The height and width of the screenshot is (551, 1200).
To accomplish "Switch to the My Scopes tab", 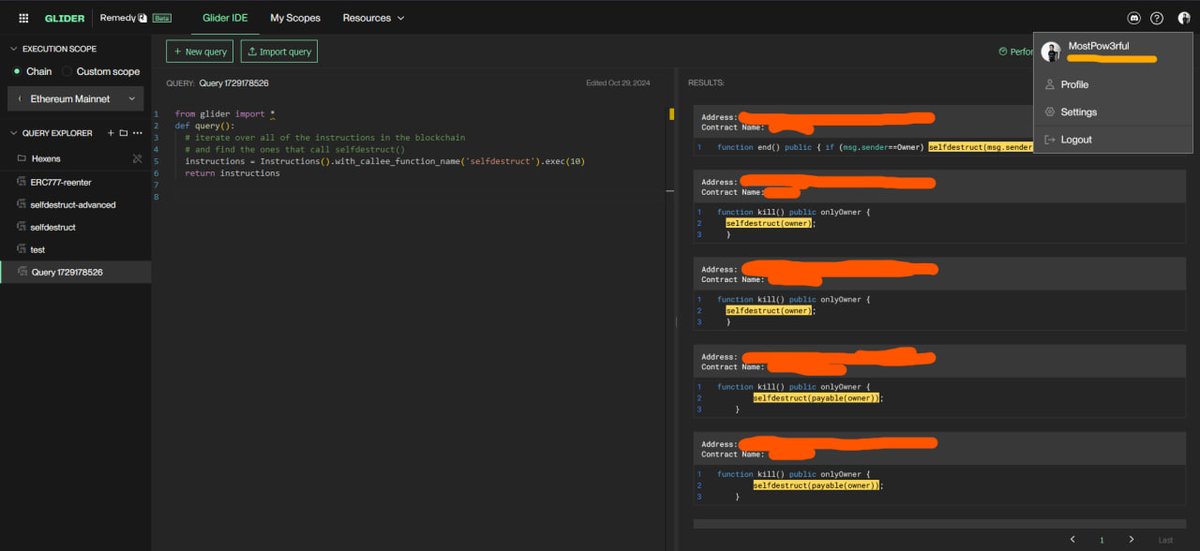I will pos(295,18).
